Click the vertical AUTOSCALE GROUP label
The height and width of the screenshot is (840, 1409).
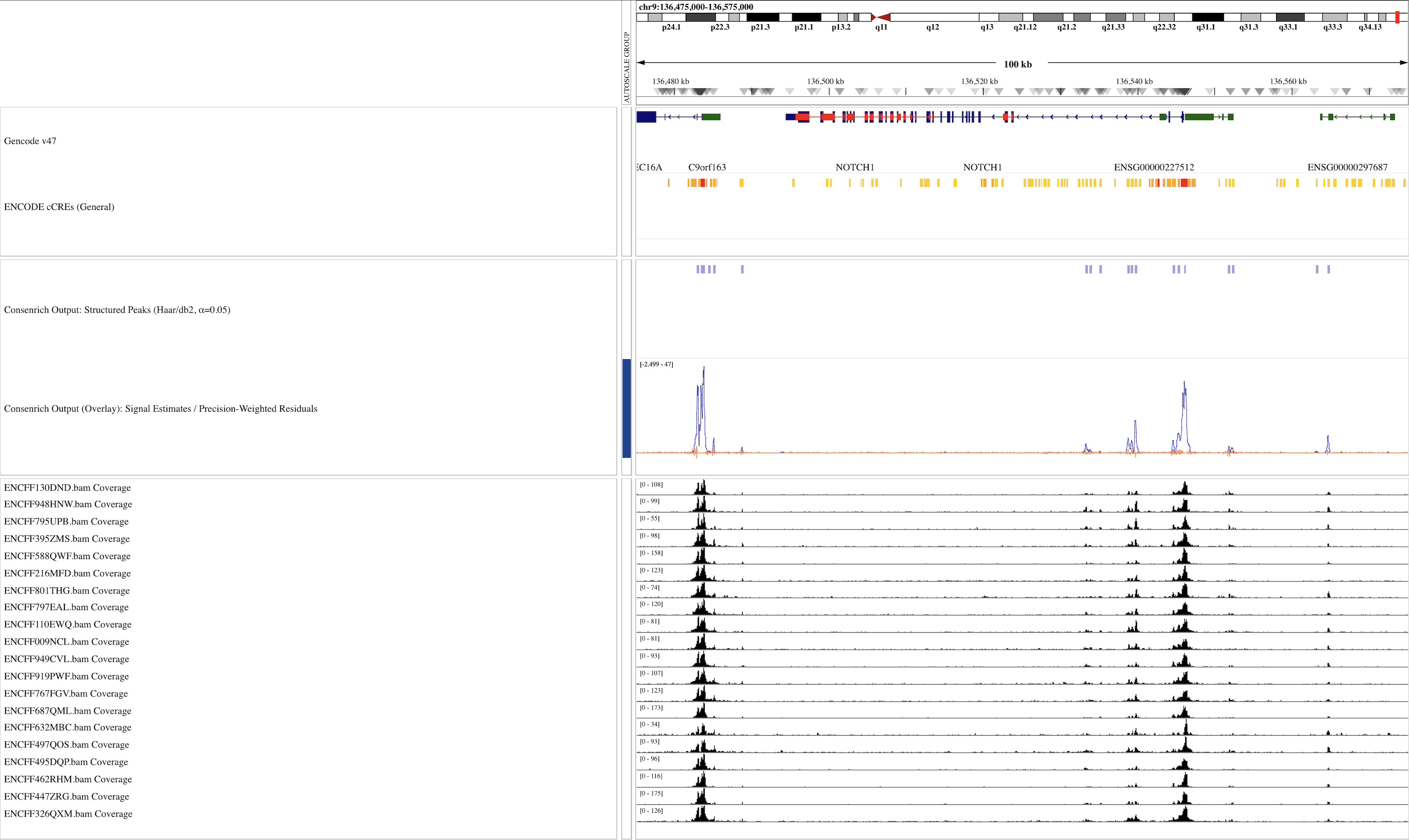pyautogui.click(x=626, y=67)
